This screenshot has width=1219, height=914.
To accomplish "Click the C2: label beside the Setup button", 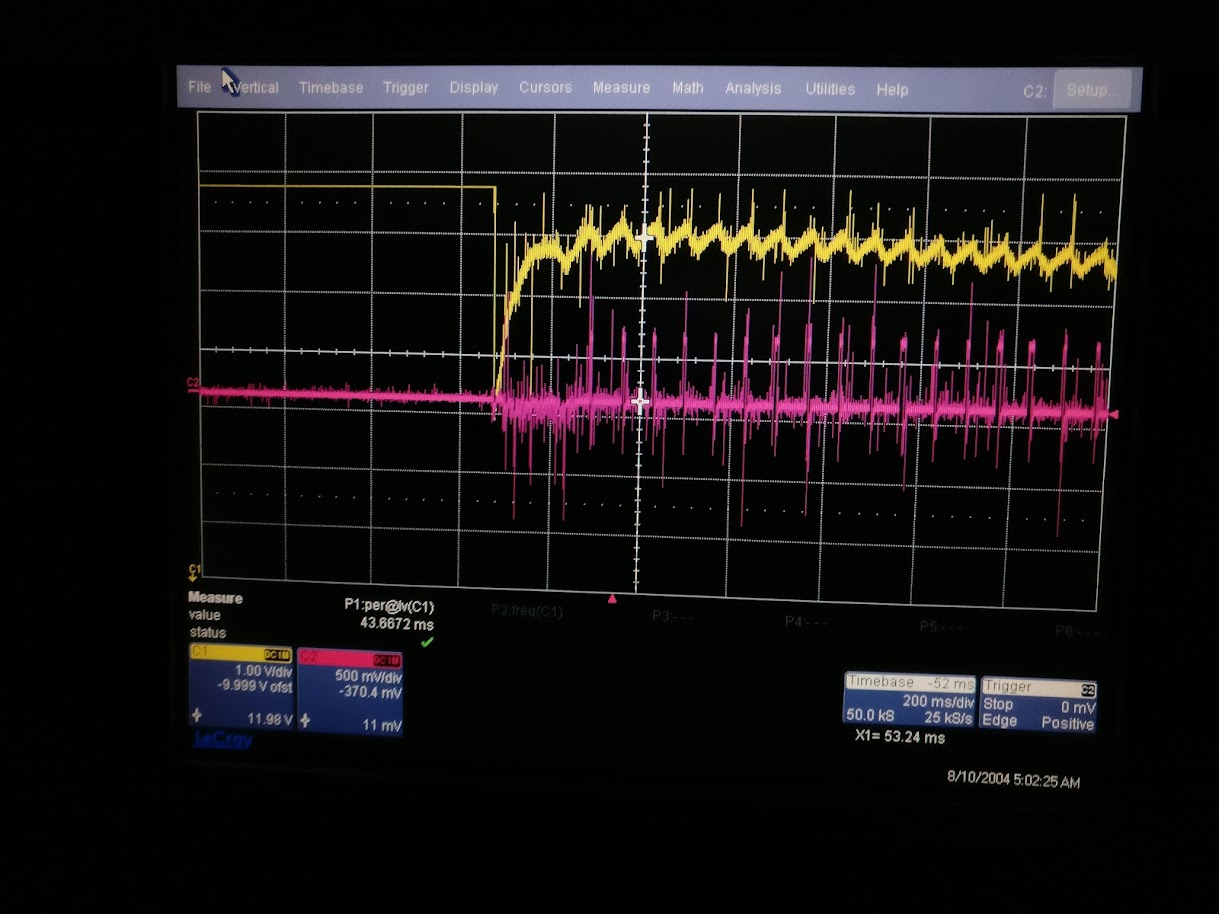I will click(1034, 92).
